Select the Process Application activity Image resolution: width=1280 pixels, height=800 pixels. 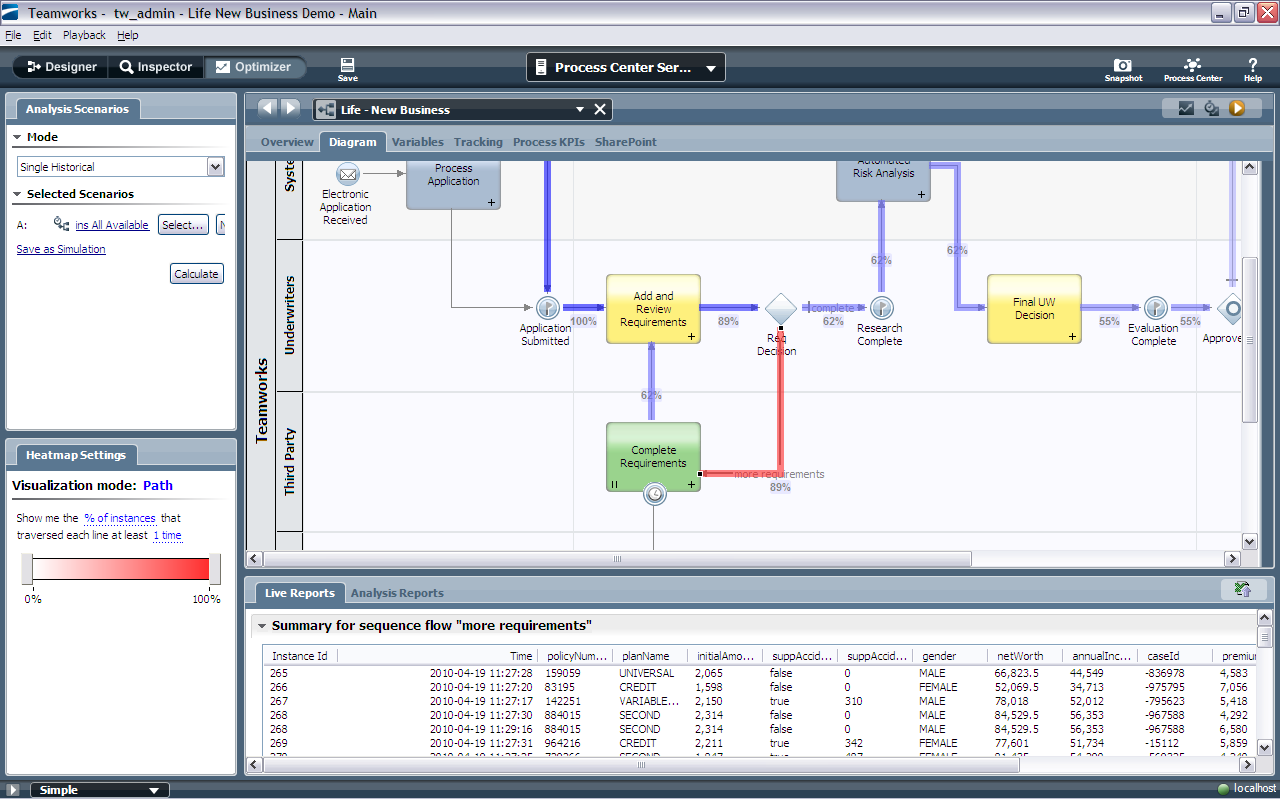454,184
